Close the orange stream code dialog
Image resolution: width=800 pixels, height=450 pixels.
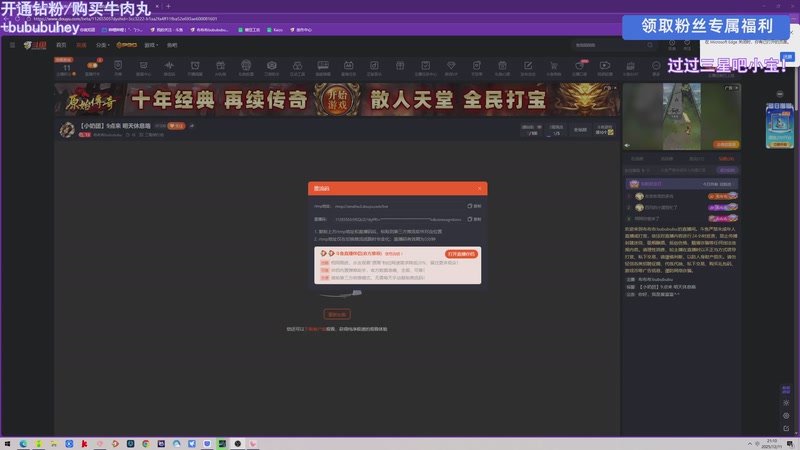(480, 188)
